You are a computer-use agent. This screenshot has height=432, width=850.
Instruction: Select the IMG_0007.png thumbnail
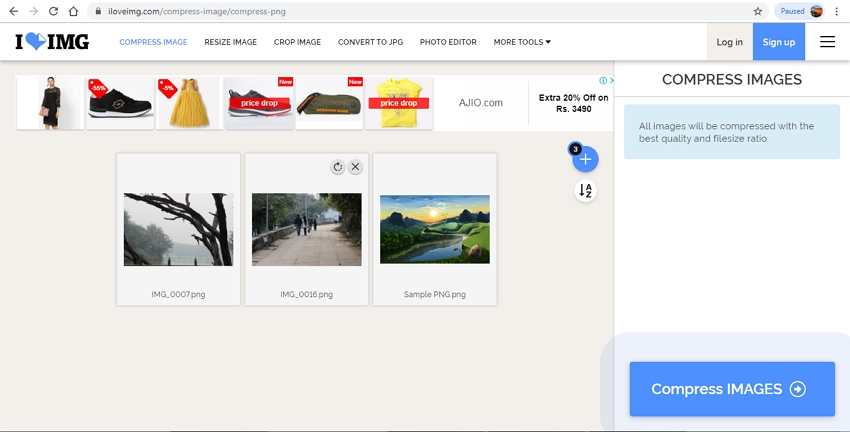tap(178, 229)
